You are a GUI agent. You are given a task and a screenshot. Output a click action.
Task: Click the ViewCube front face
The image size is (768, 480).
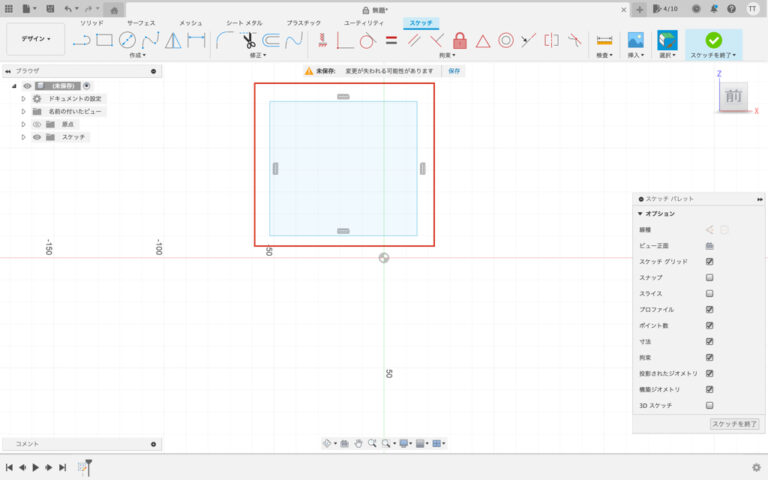coord(733,97)
